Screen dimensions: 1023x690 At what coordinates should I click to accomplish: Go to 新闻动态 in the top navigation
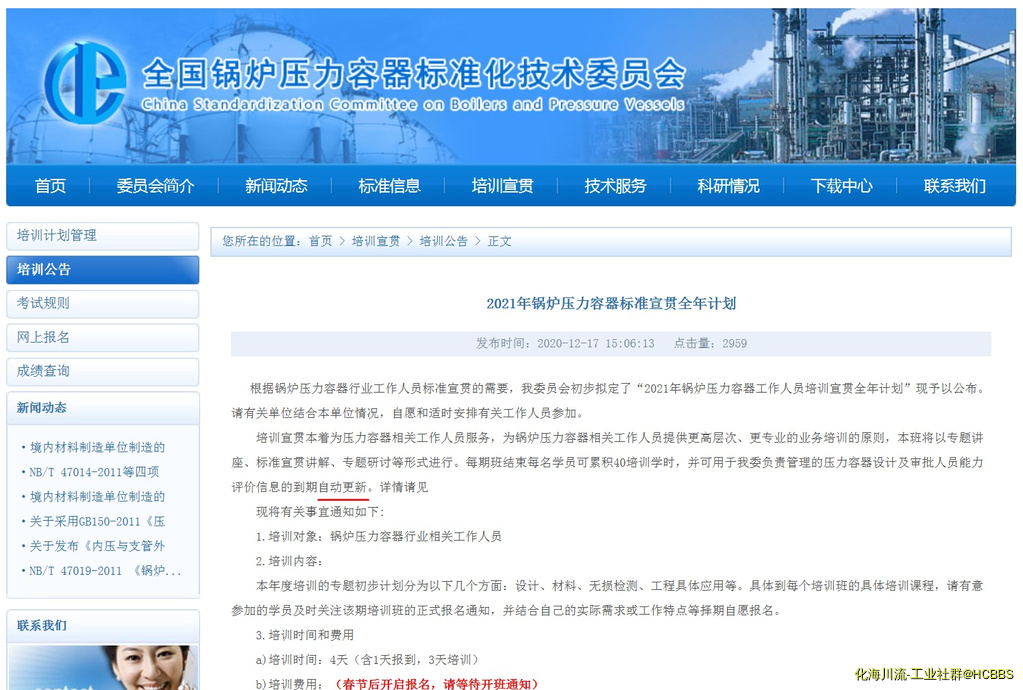[x=276, y=186]
